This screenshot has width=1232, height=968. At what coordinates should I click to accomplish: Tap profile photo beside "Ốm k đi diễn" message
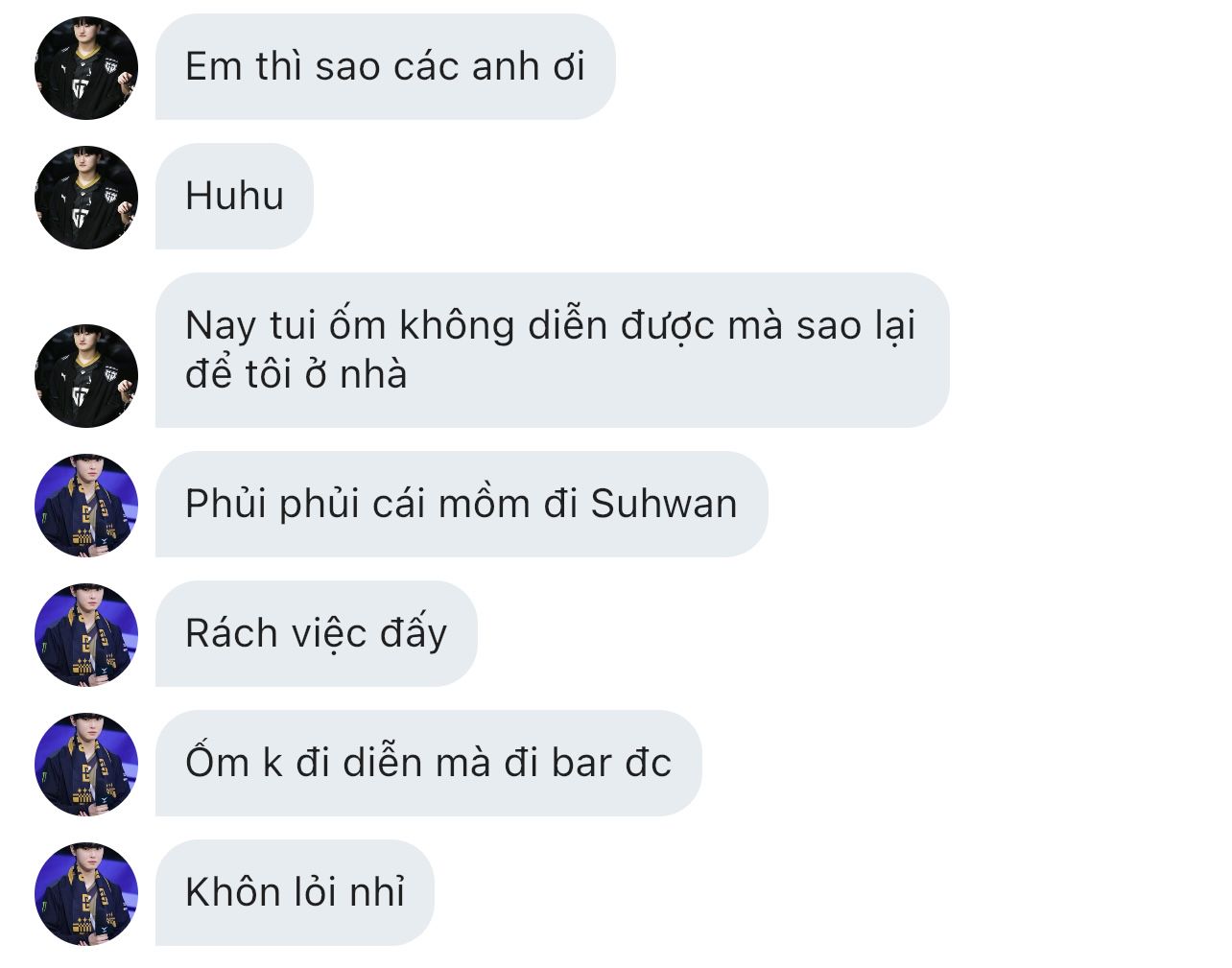[x=86, y=764]
